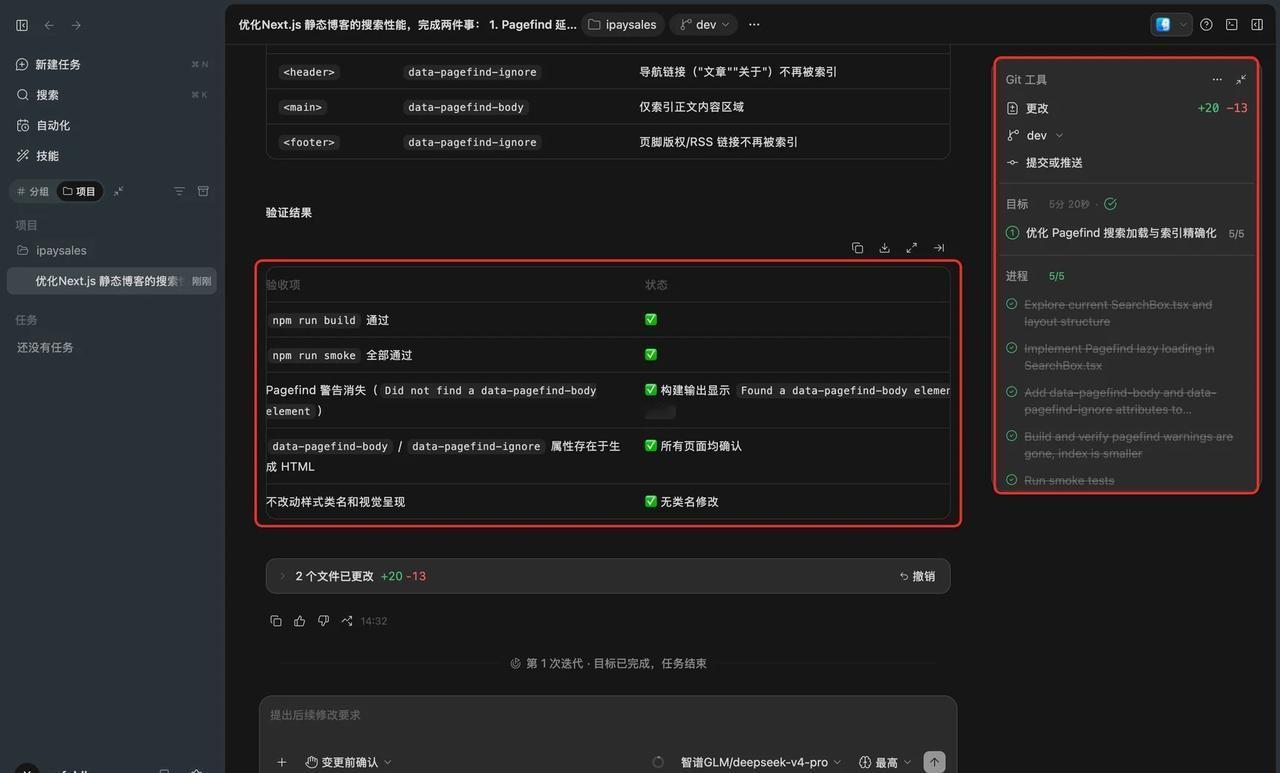
Task: Click the table's arrow-to-bar icon
Action: [938, 248]
